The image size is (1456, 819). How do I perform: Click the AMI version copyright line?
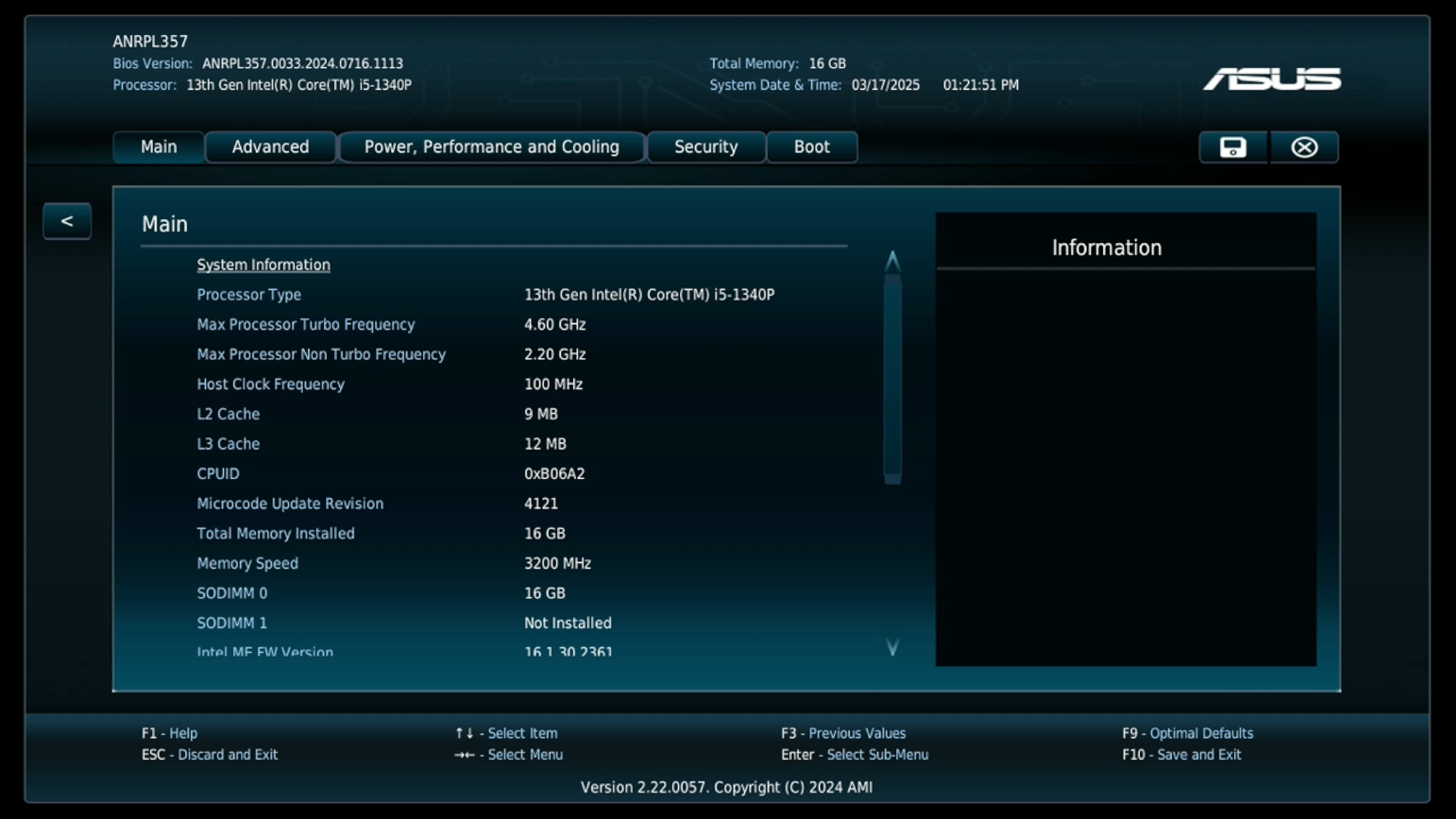[727, 788]
